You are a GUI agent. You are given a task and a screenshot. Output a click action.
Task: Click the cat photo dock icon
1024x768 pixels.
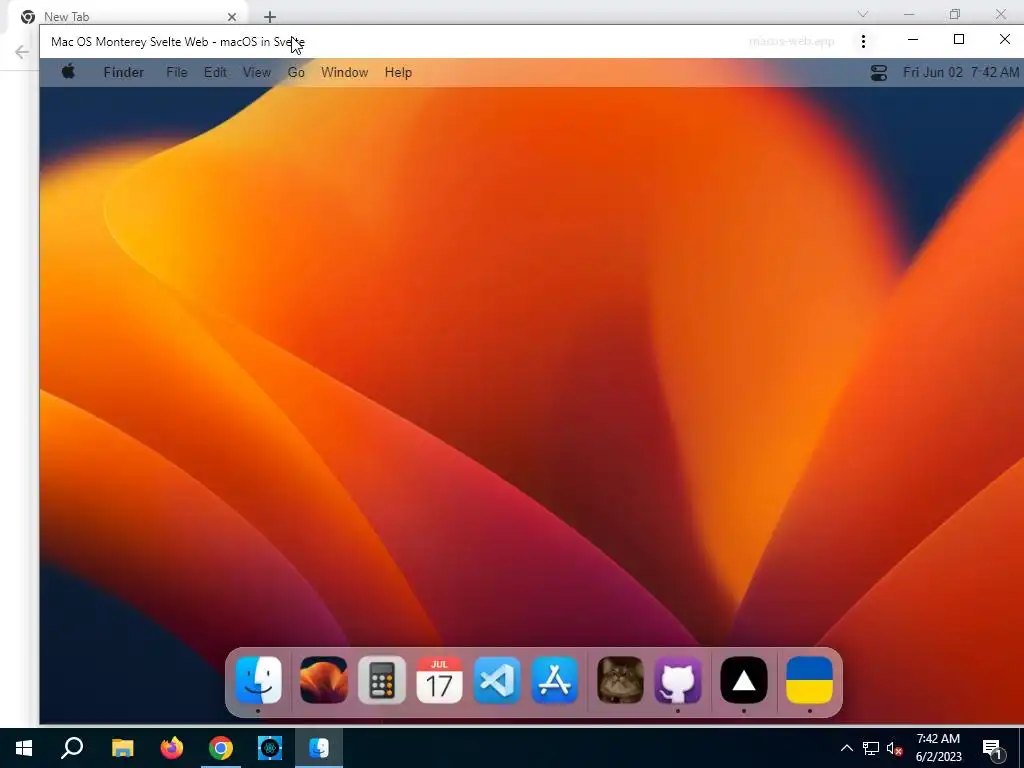620,680
